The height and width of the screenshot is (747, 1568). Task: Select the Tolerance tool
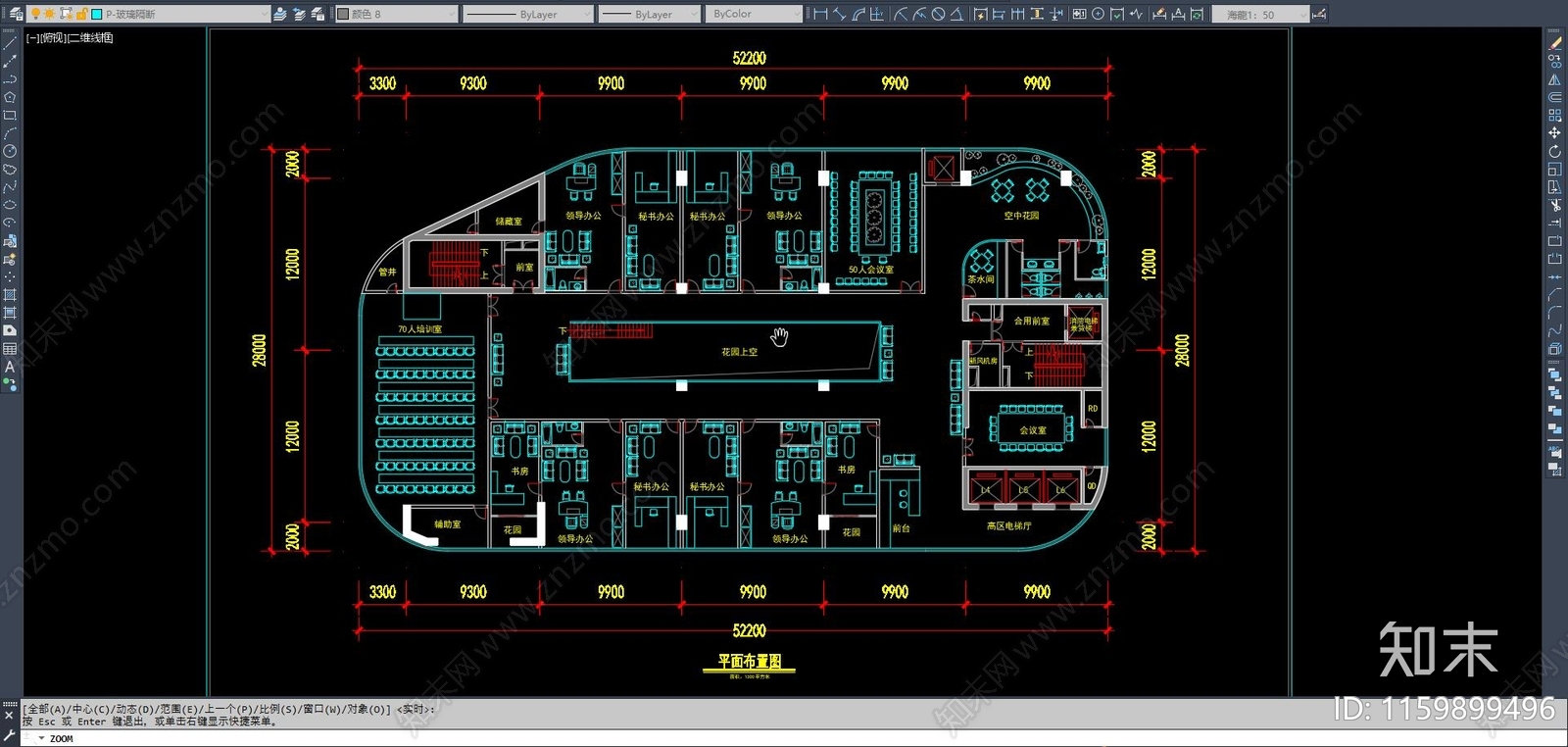tap(1079, 14)
